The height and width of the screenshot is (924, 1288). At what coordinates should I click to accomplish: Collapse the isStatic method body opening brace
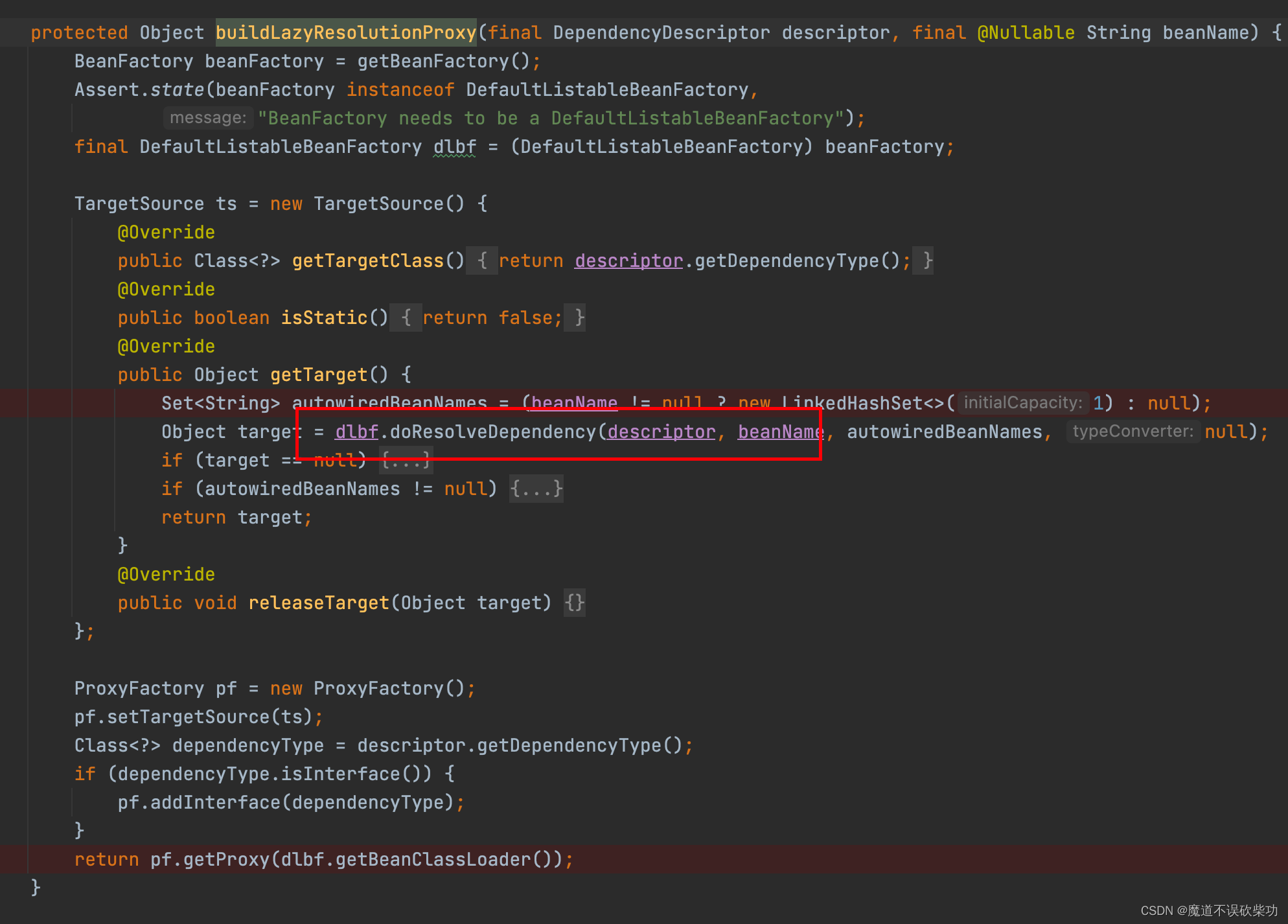coord(406,318)
